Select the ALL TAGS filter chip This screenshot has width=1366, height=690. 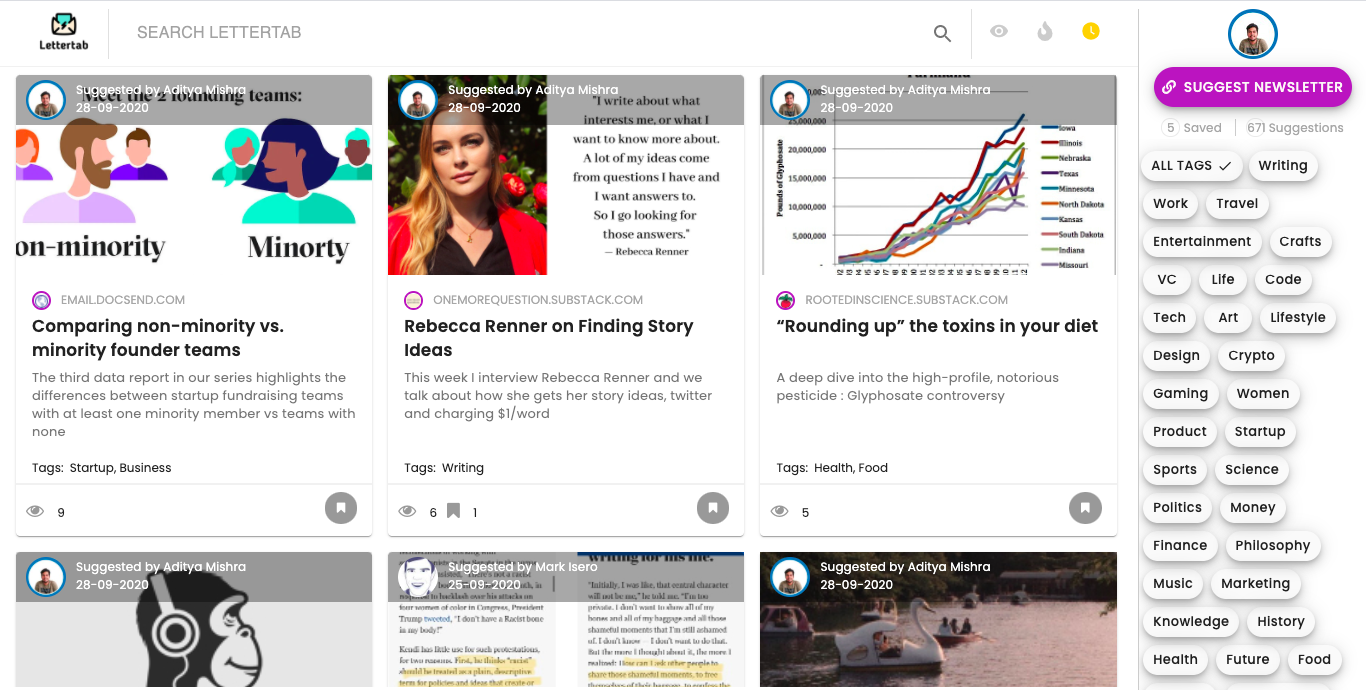1192,166
